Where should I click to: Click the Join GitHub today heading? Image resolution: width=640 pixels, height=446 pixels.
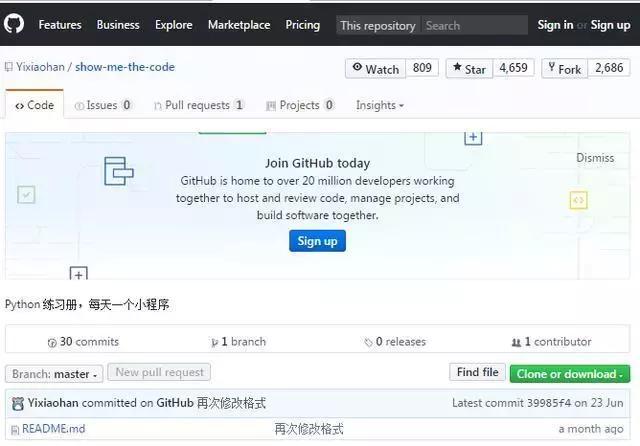point(318,163)
